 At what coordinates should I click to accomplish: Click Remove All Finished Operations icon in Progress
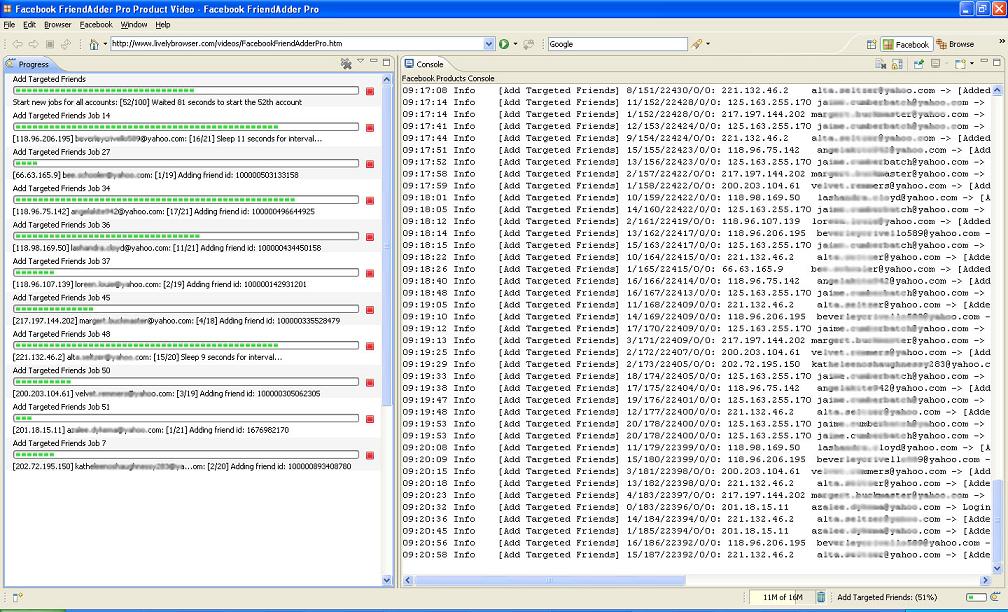click(346, 63)
